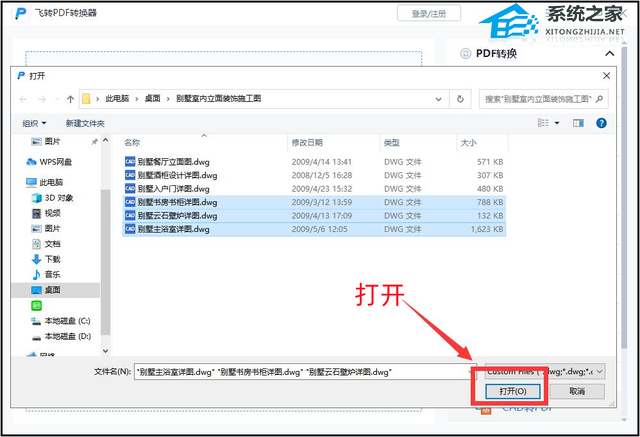Image resolution: width=640 pixels, height=437 pixels.
Task: Open the Custom Files type dropdown
Action: tap(545, 371)
